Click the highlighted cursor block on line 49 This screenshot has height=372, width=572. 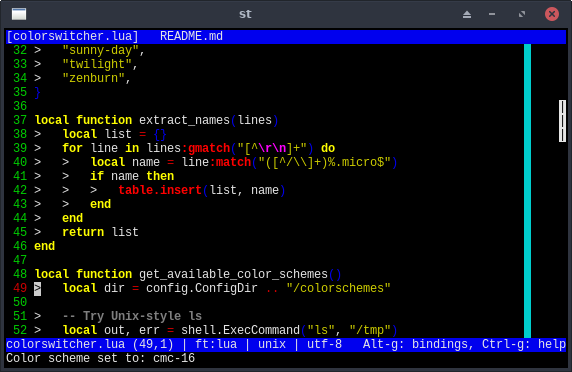click(38, 288)
